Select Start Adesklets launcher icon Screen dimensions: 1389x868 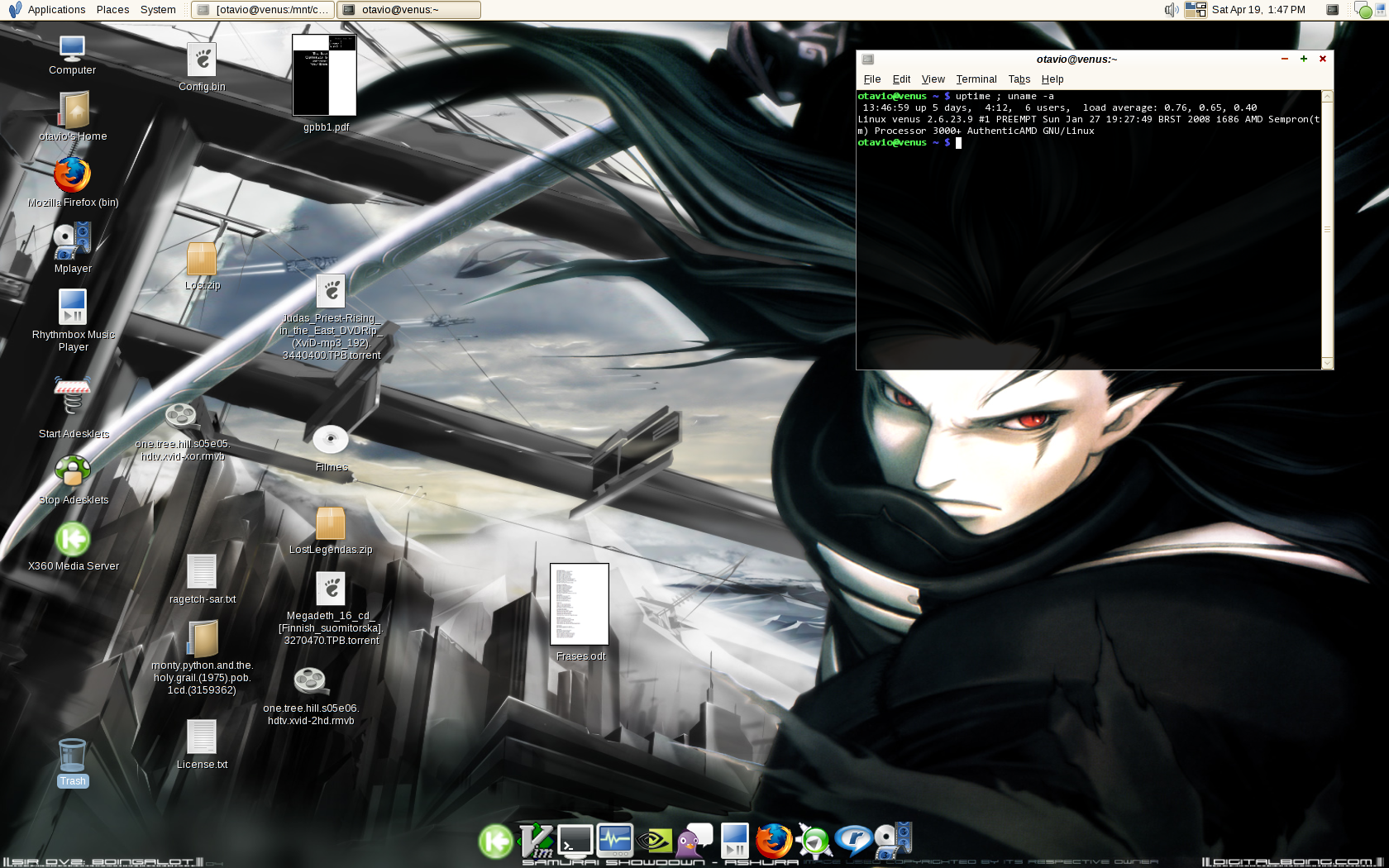[73, 394]
